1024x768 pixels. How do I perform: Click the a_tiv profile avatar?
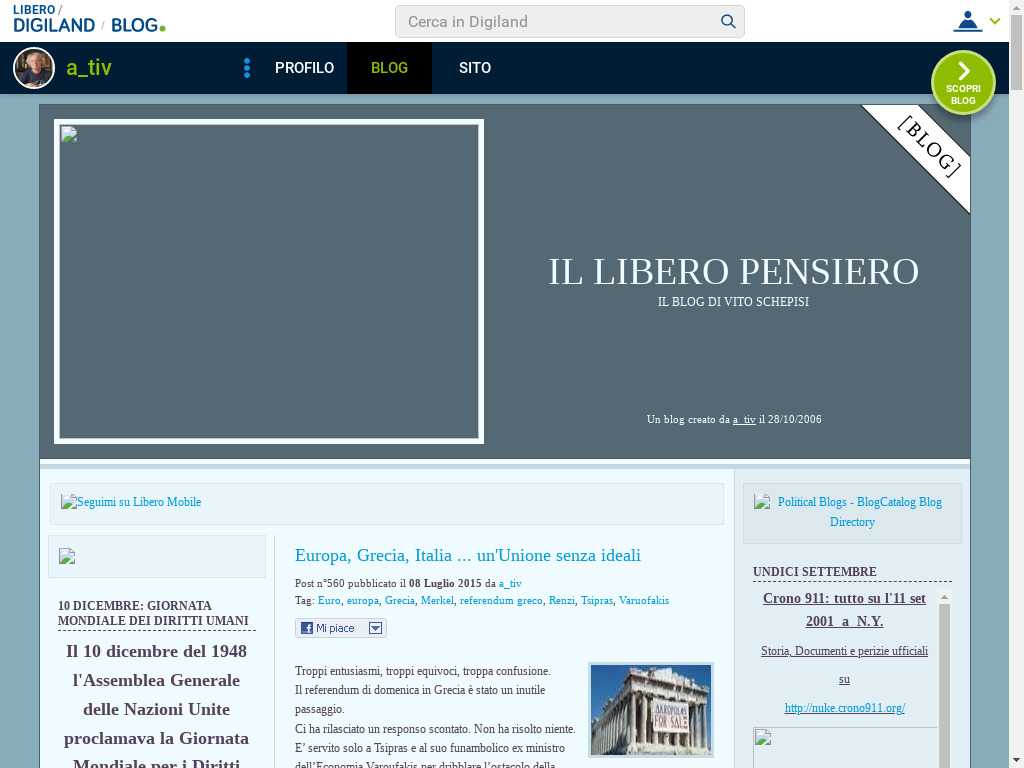[x=34, y=68]
